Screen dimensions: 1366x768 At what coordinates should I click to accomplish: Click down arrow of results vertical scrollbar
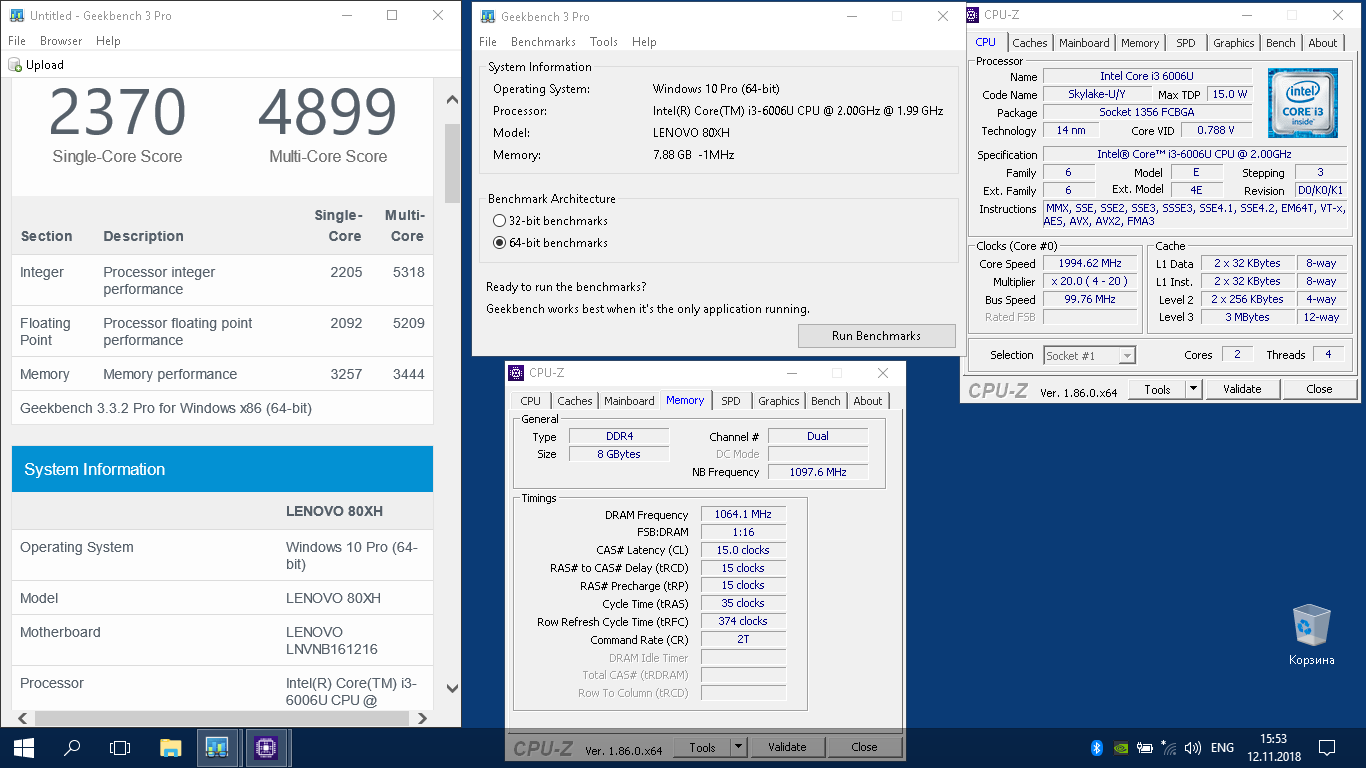[452, 689]
